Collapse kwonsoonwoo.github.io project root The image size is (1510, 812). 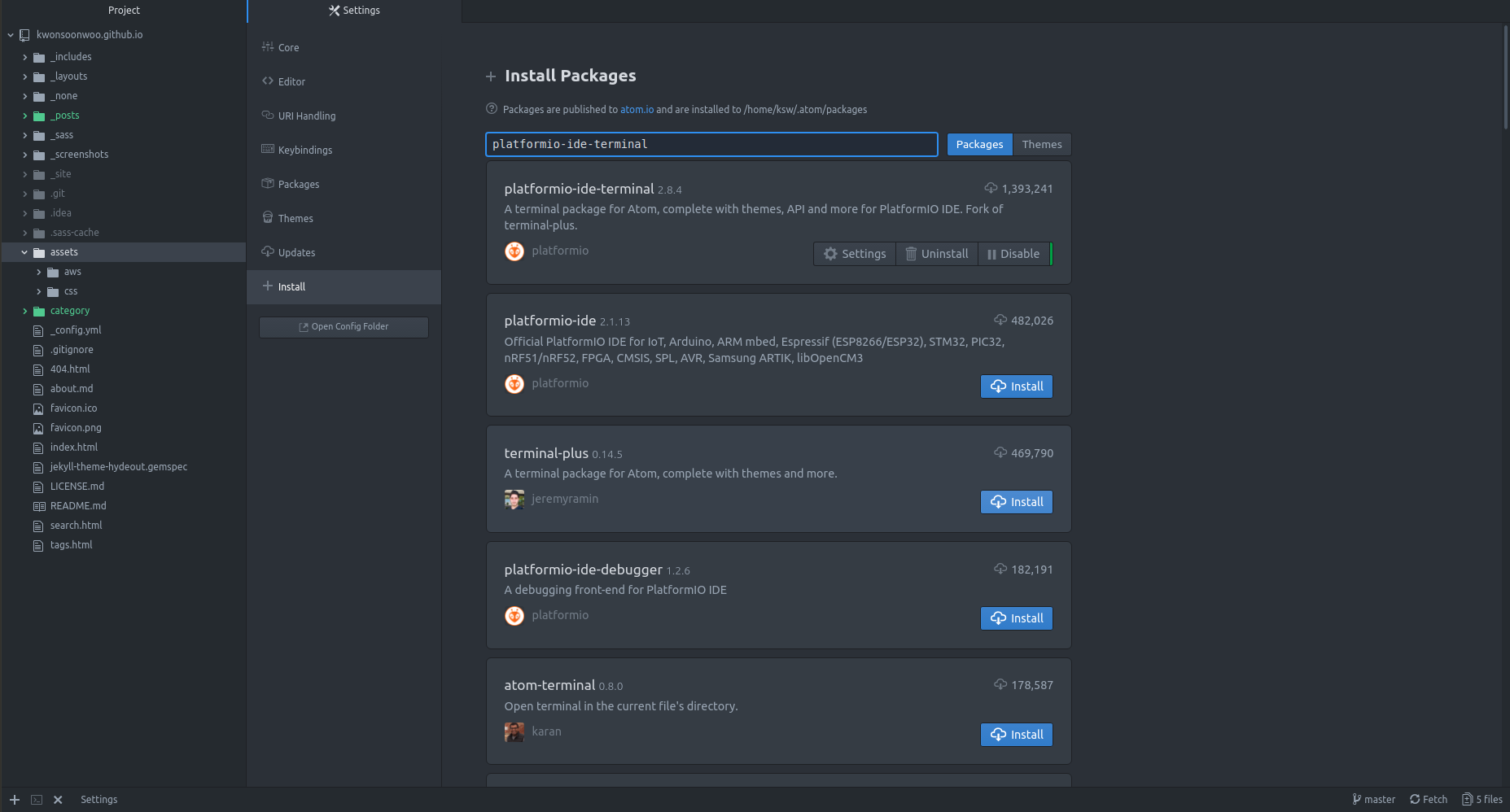[x=11, y=35]
